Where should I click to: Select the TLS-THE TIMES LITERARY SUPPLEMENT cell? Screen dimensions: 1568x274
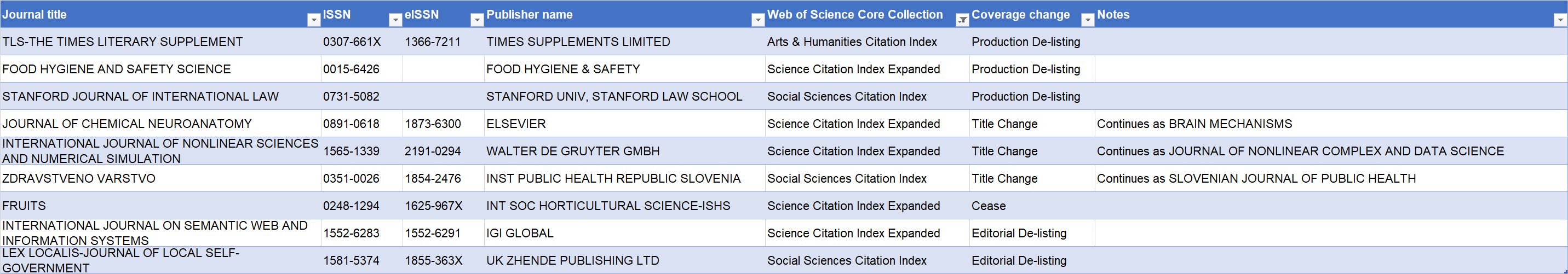pyautogui.click(x=160, y=42)
